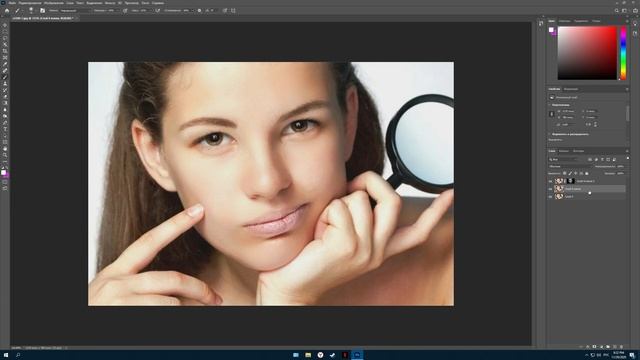Open the symmetry paint options icon
The width and height of the screenshot is (640, 360).
233,11
